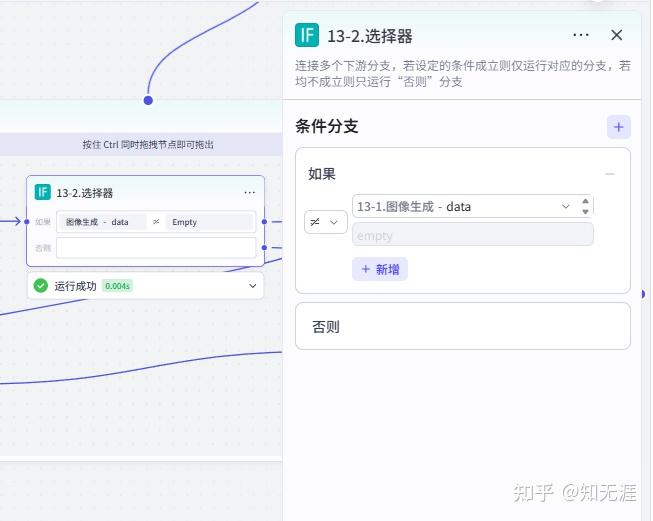The width and height of the screenshot is (653, 521).
Task: Click the down arrow beside the data field
Action: (585, 212)
